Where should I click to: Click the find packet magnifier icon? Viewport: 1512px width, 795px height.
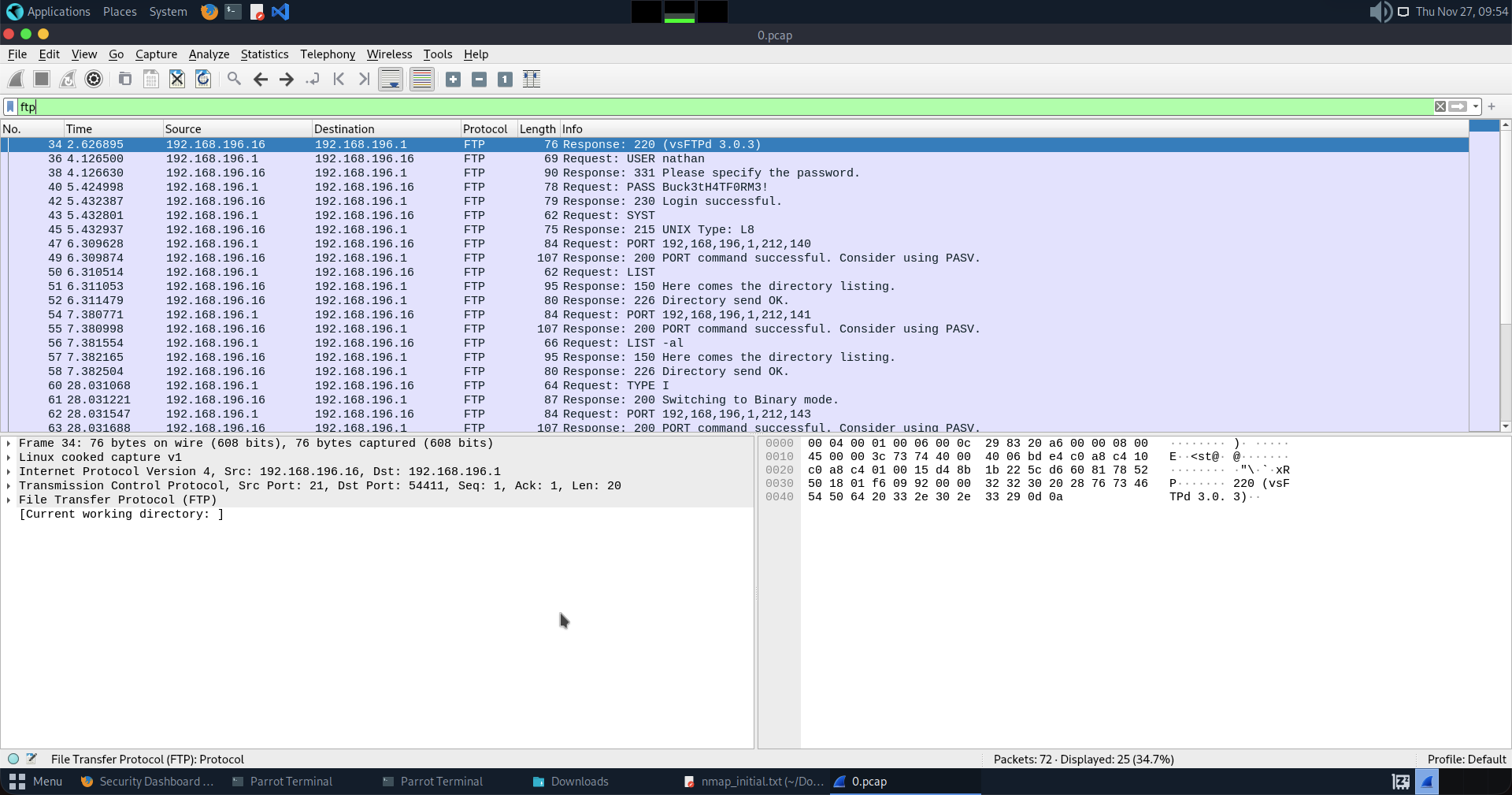coord(234,79)
